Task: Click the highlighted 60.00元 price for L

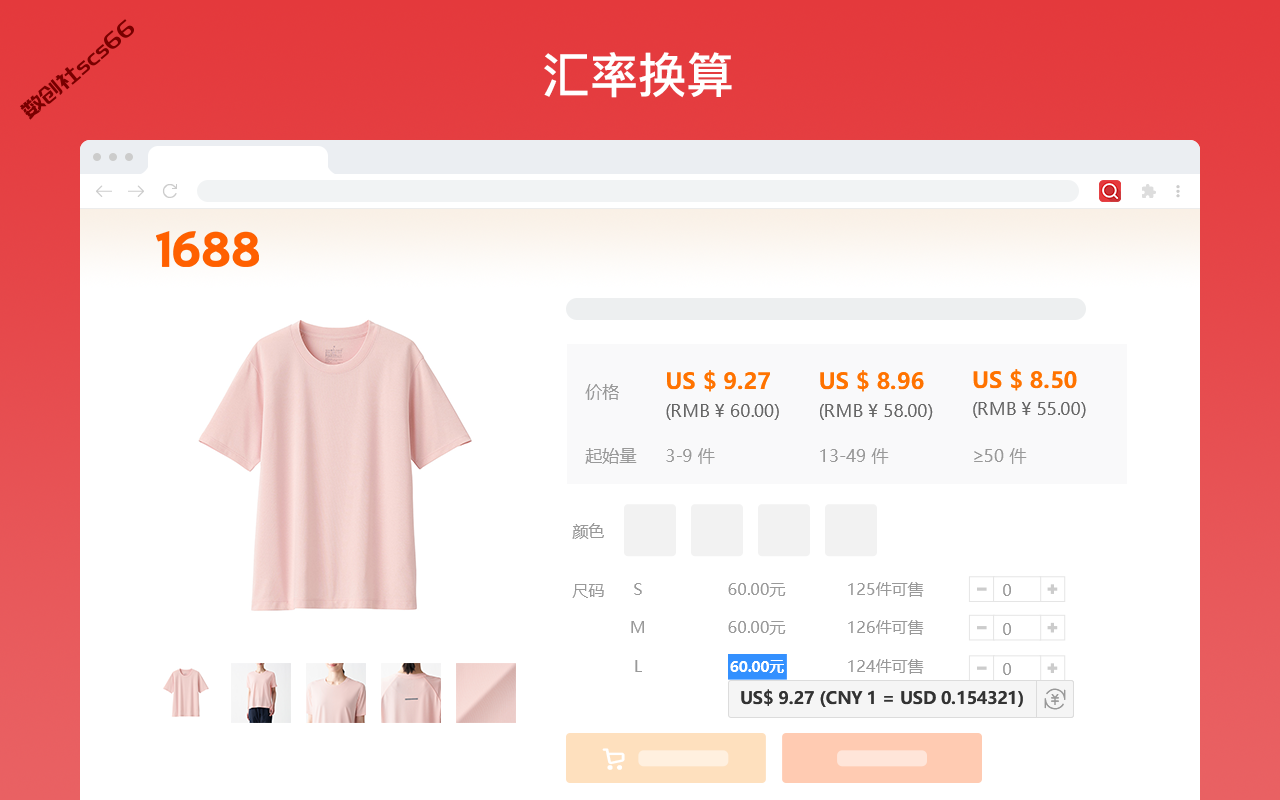Action: (x=757, y=667)
